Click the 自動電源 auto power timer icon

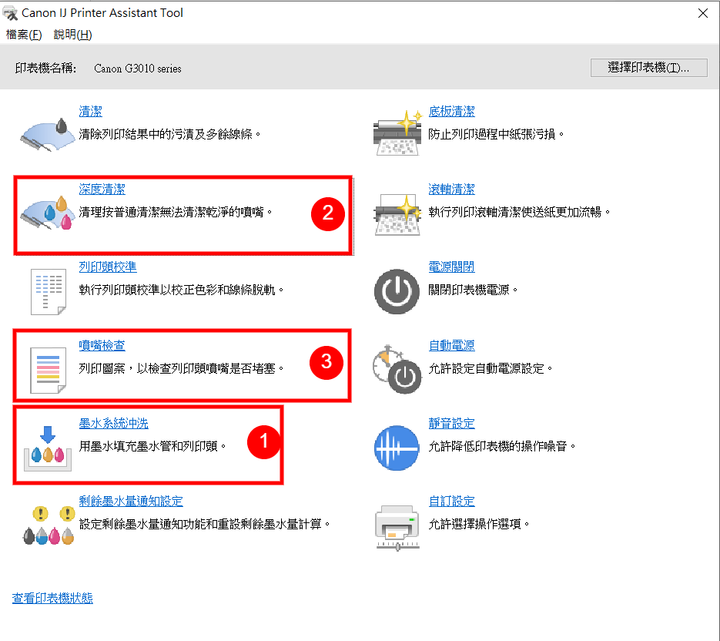click(397, 370)
